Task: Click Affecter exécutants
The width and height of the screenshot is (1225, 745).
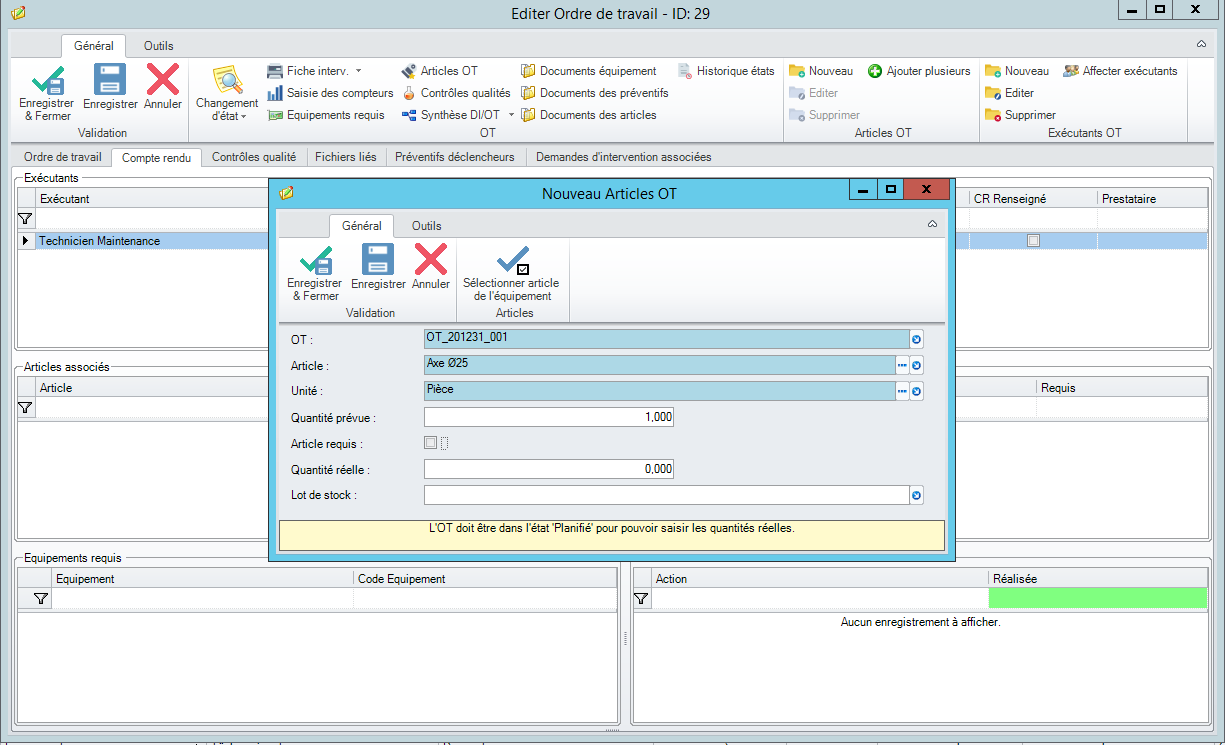Action: coord(1120,71)
